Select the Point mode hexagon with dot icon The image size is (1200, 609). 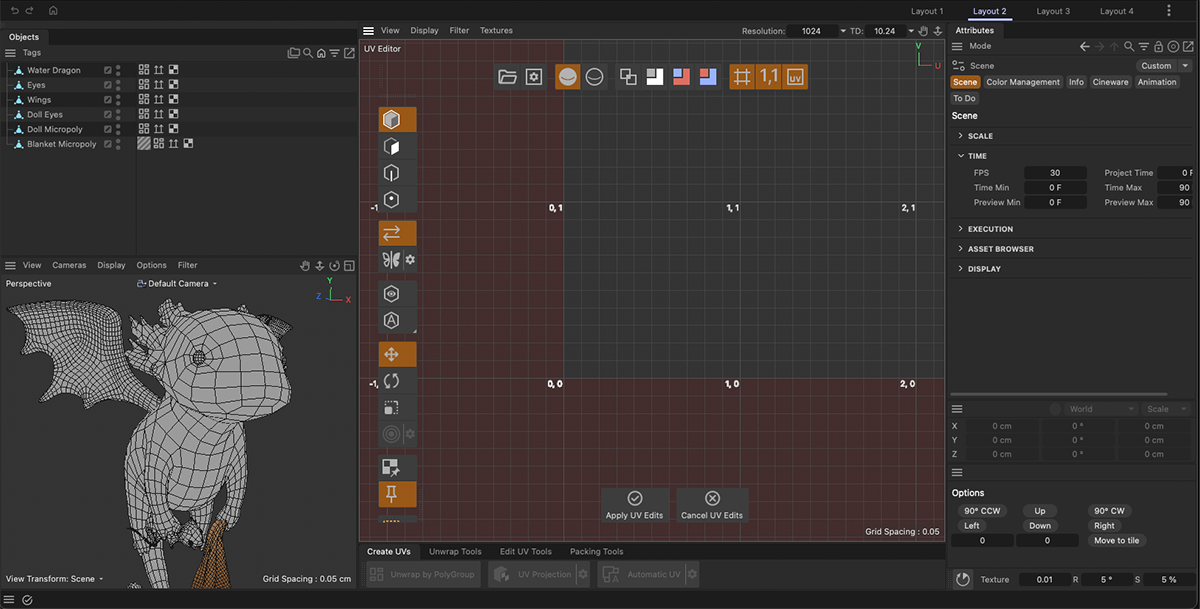tap(392, 200)
